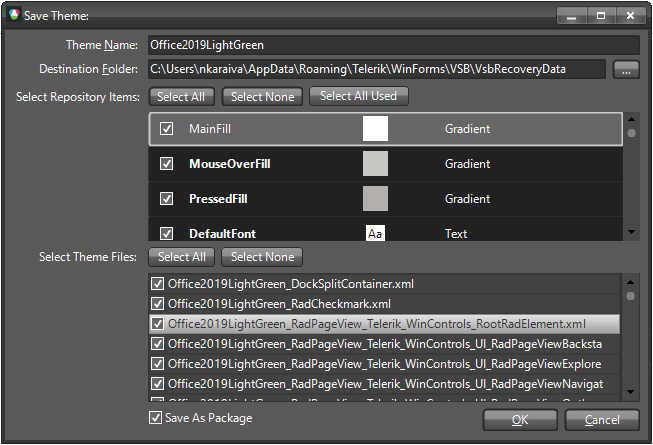Click repository list scroll down arrow

tap(631, 232)
